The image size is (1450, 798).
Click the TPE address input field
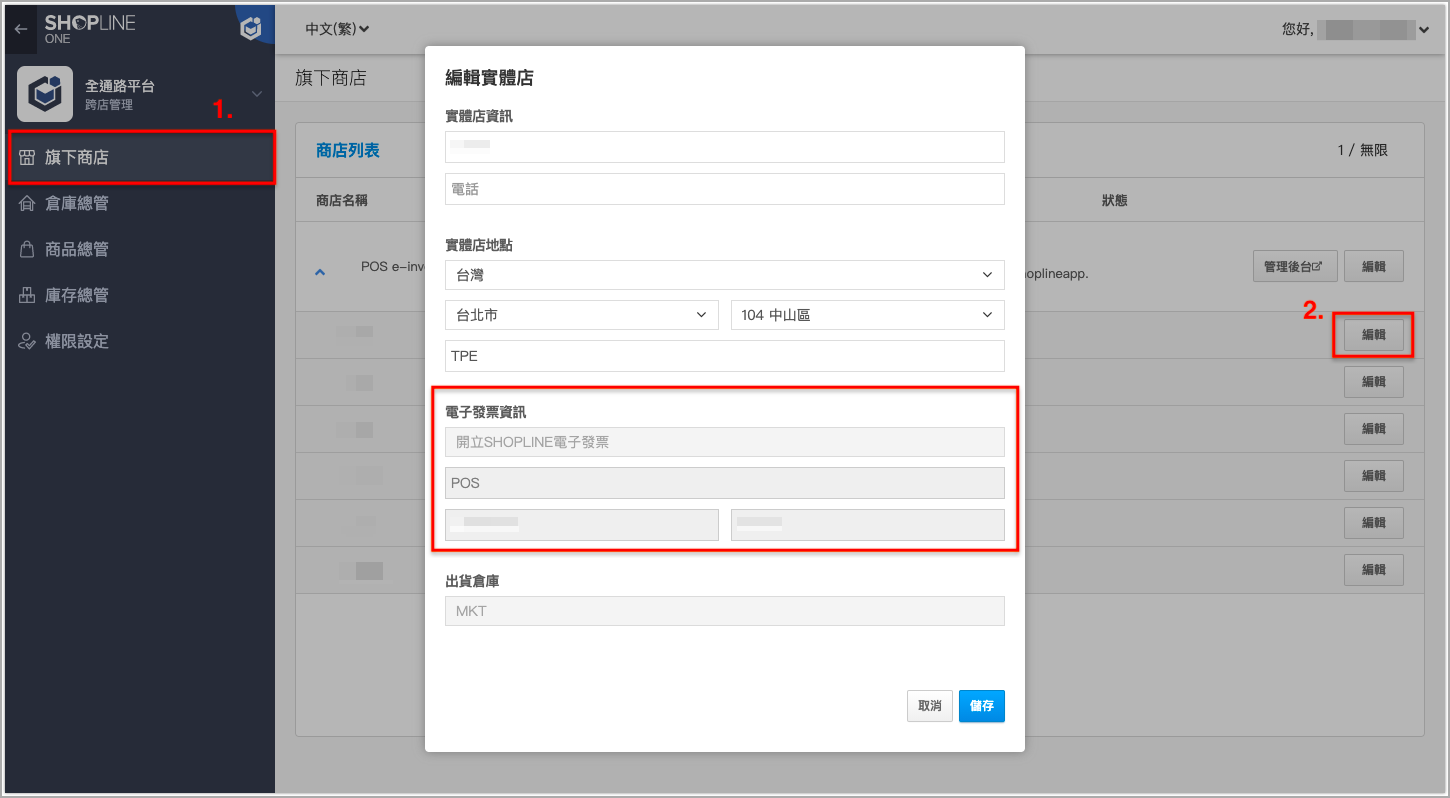click(725, 356)
